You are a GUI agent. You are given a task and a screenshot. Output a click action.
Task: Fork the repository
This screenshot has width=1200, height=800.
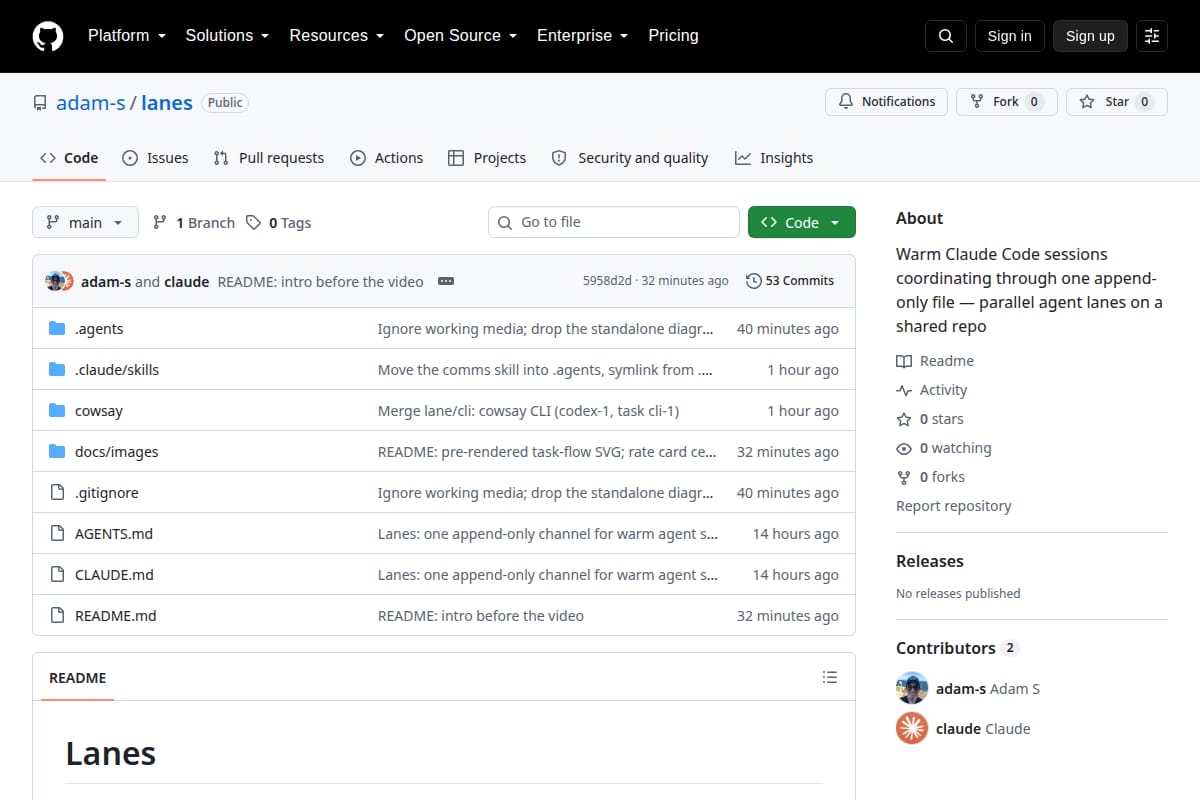coord(1006,102)
